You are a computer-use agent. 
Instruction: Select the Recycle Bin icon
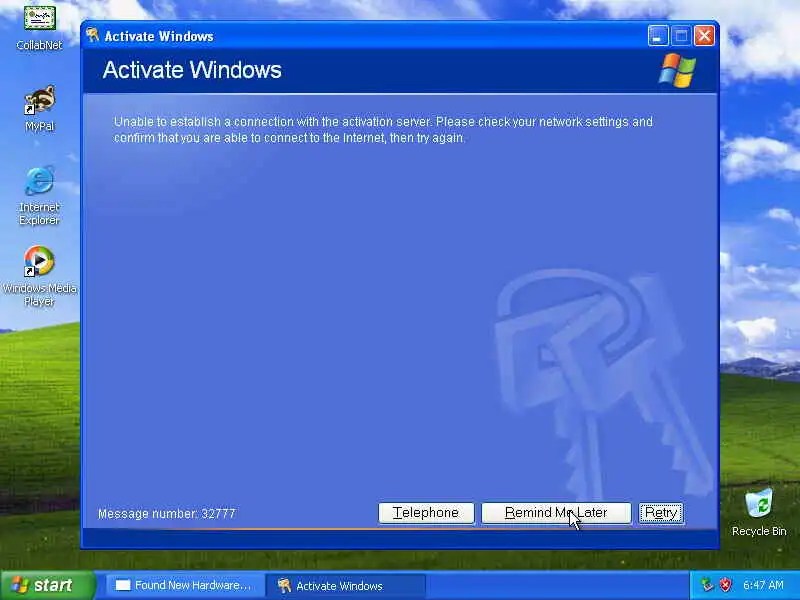click(x=759, y=512)
